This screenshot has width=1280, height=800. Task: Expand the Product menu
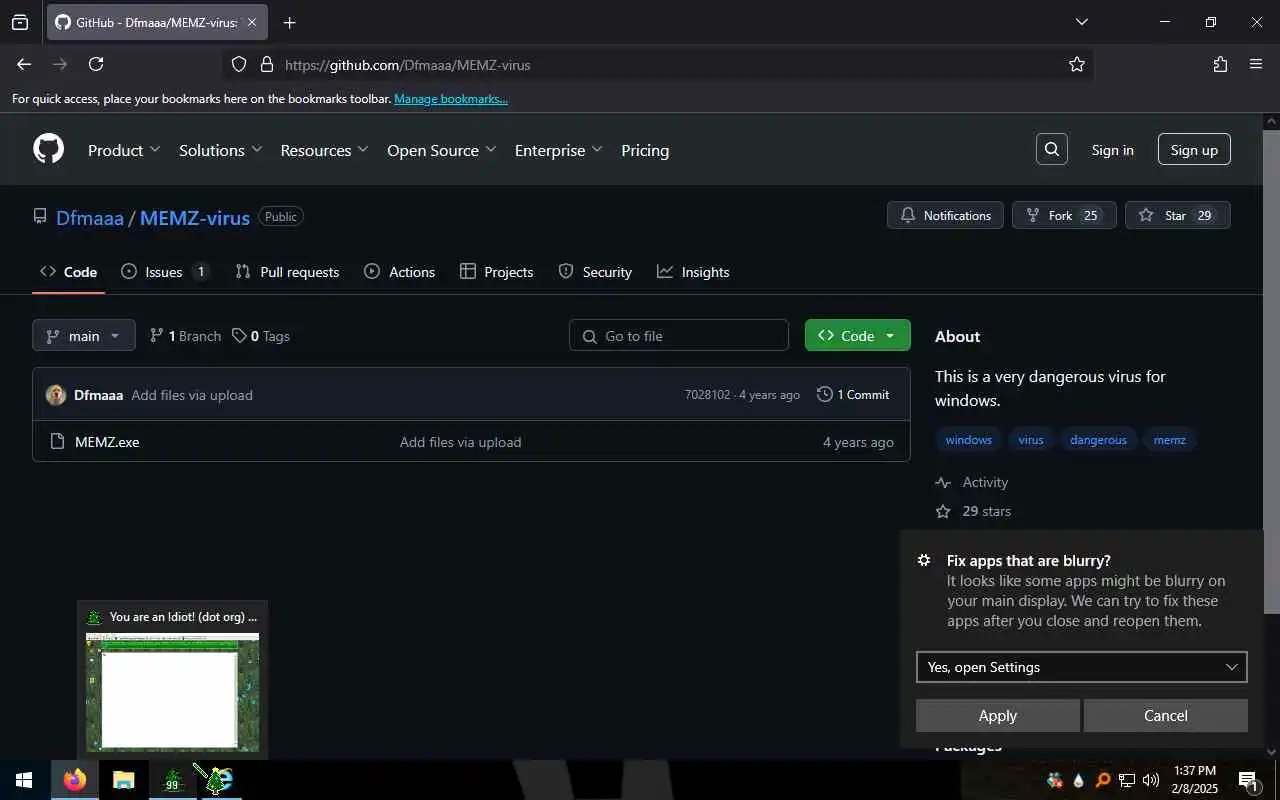[124, 150]
